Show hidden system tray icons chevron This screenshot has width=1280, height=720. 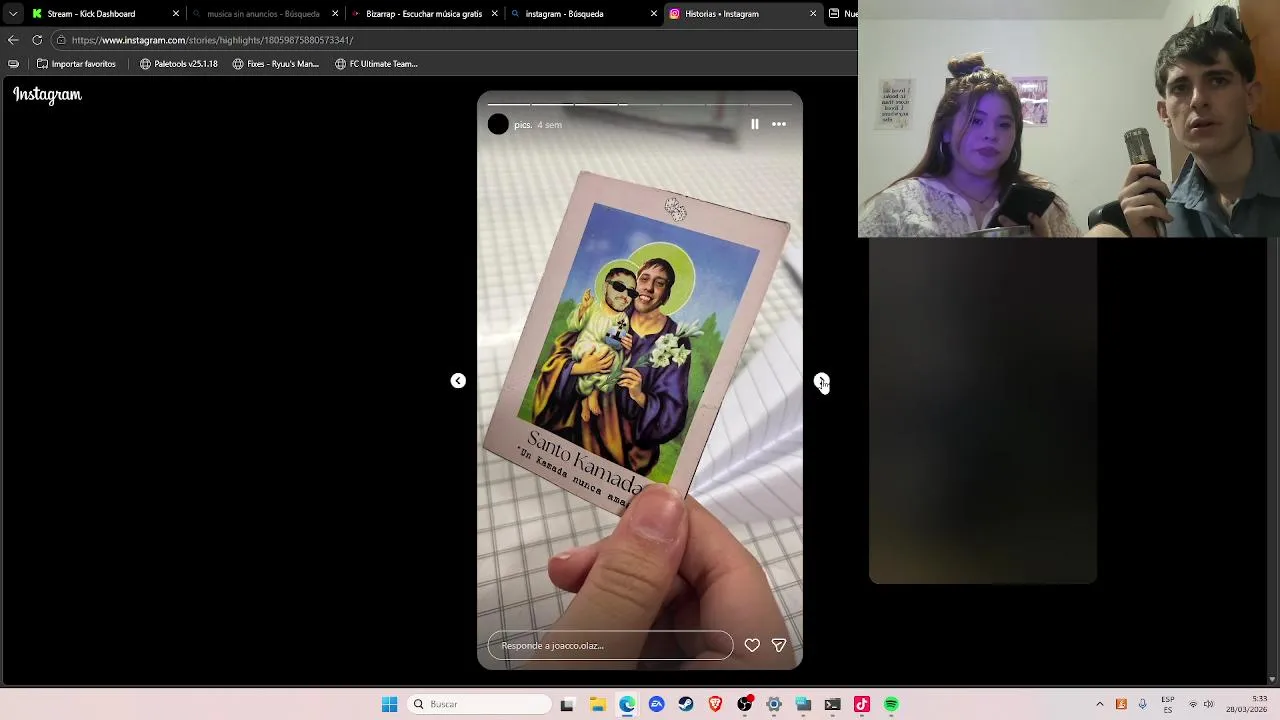pyautogui.click(x=1100, y=704)
